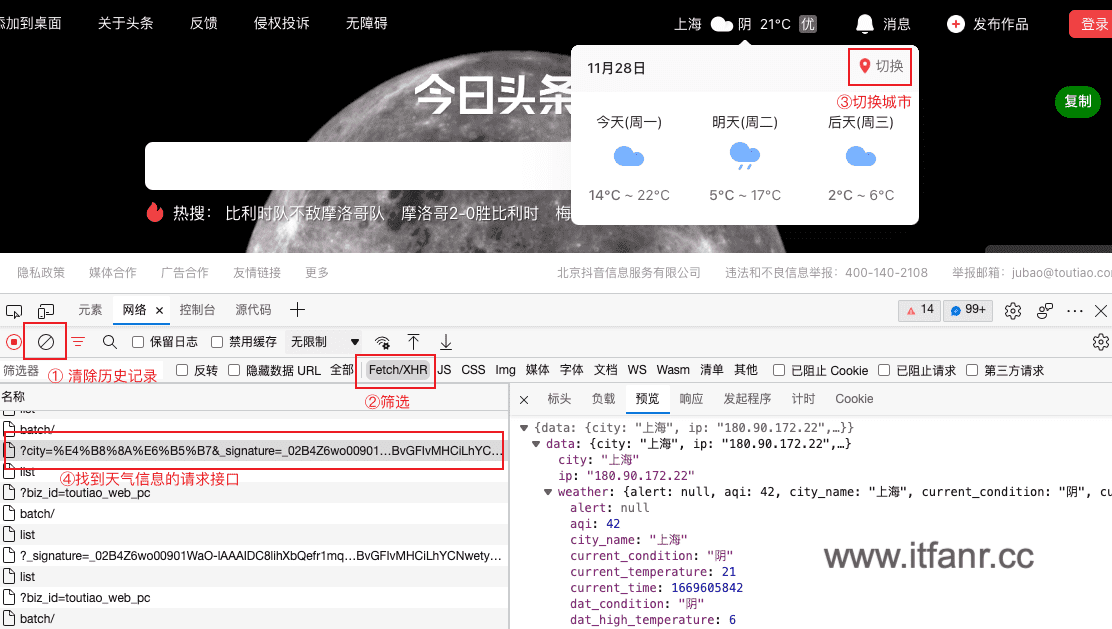Collapse the data: node
This screenshot has height=629, width=1112.
pyautogui.click(x=536, y=444)
